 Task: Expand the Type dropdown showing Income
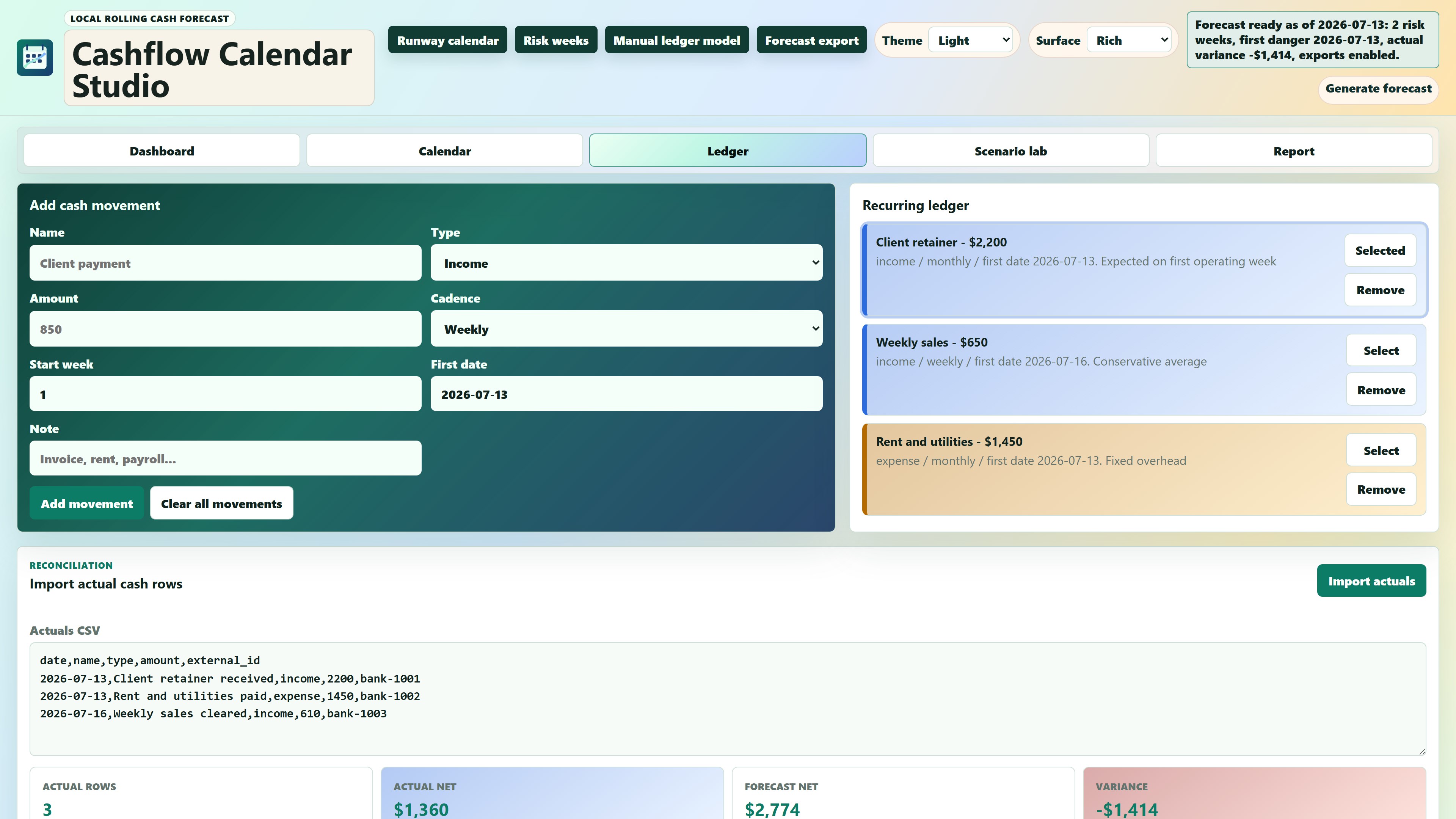[x=626, y=263]
